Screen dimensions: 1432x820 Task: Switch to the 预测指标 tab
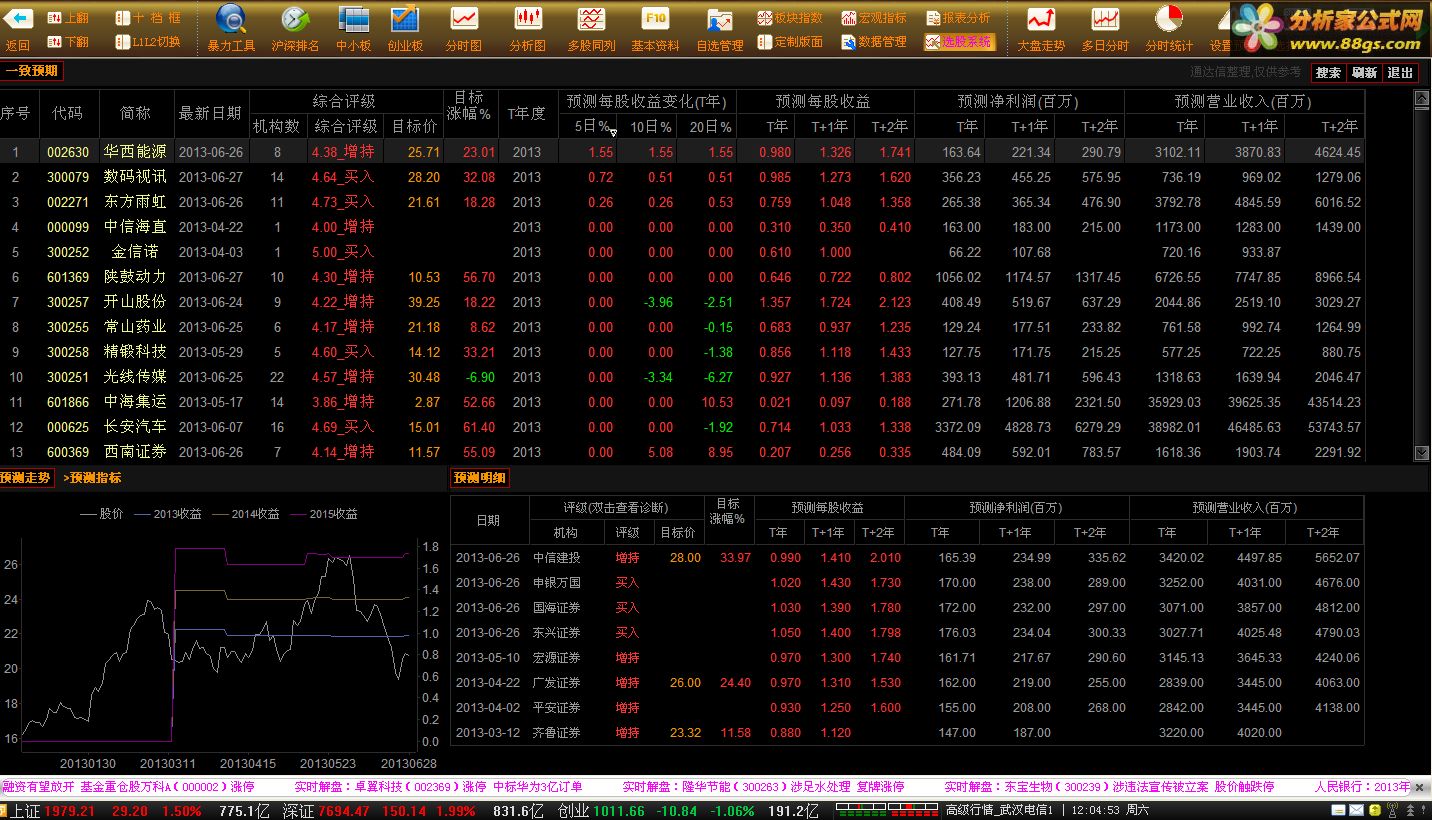[x=92, y=478]
